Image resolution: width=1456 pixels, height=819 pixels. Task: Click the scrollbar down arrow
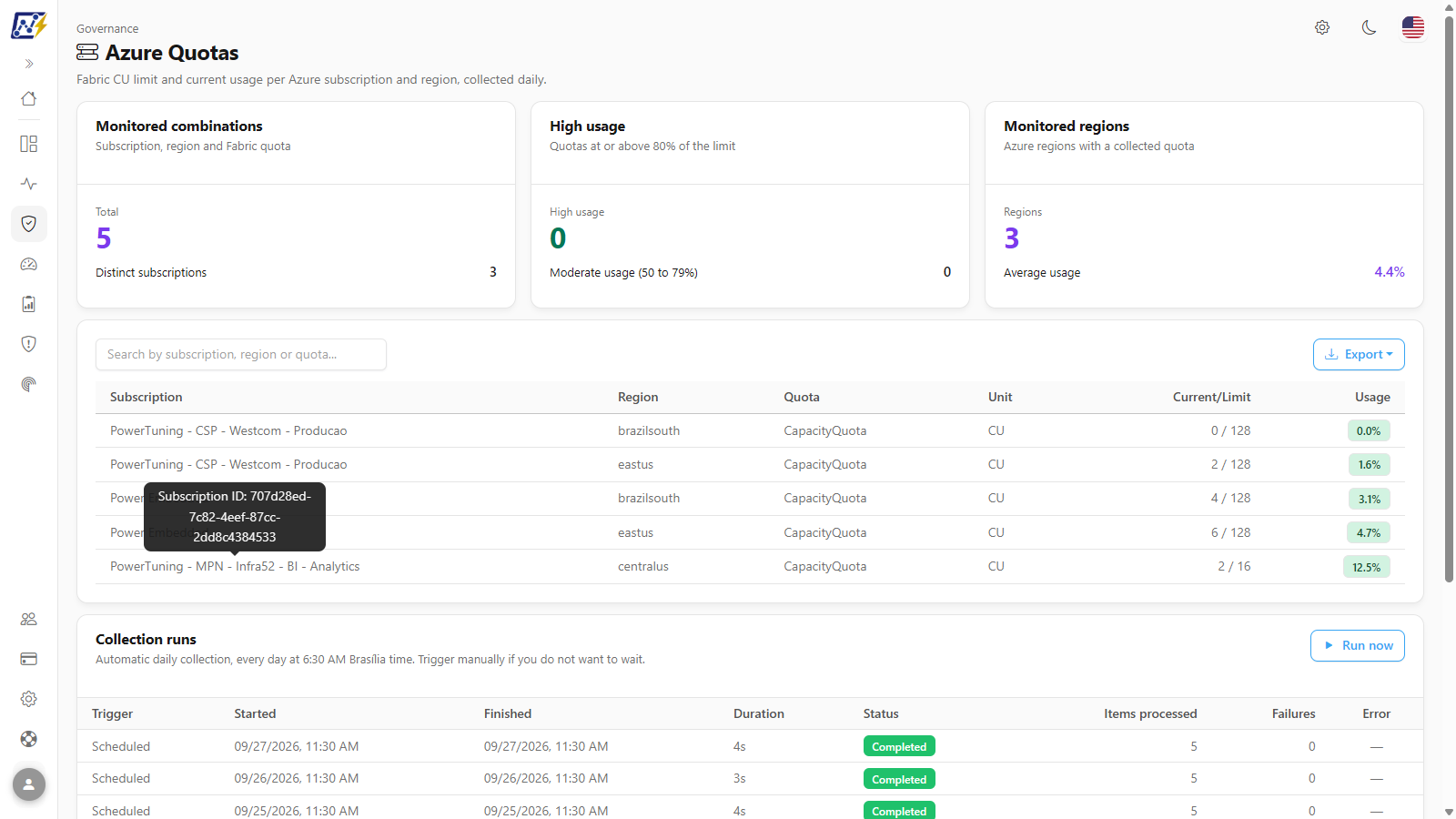point(1449,812)
